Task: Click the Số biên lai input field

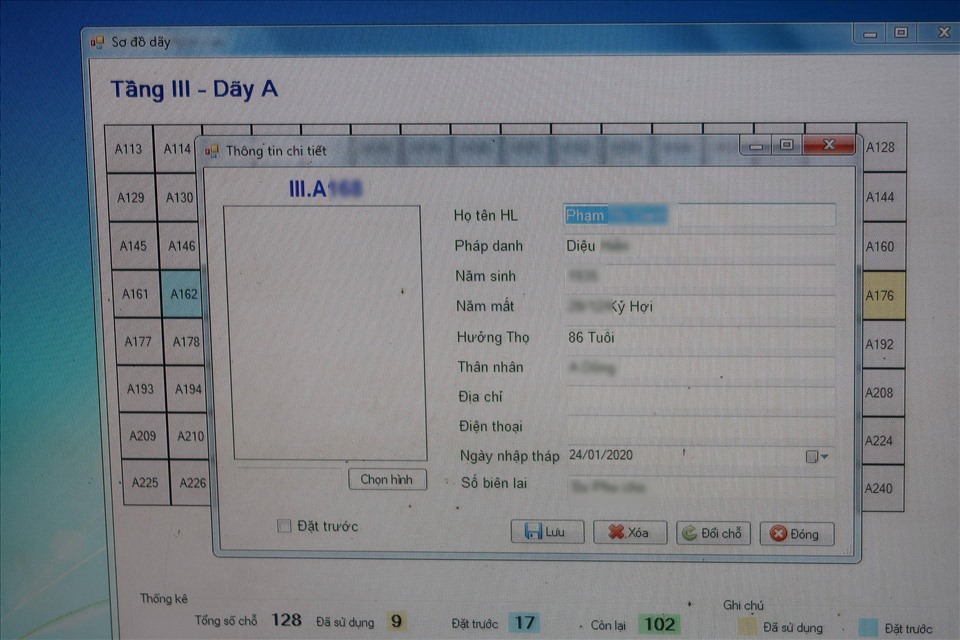Action: [x=702, y=488]
